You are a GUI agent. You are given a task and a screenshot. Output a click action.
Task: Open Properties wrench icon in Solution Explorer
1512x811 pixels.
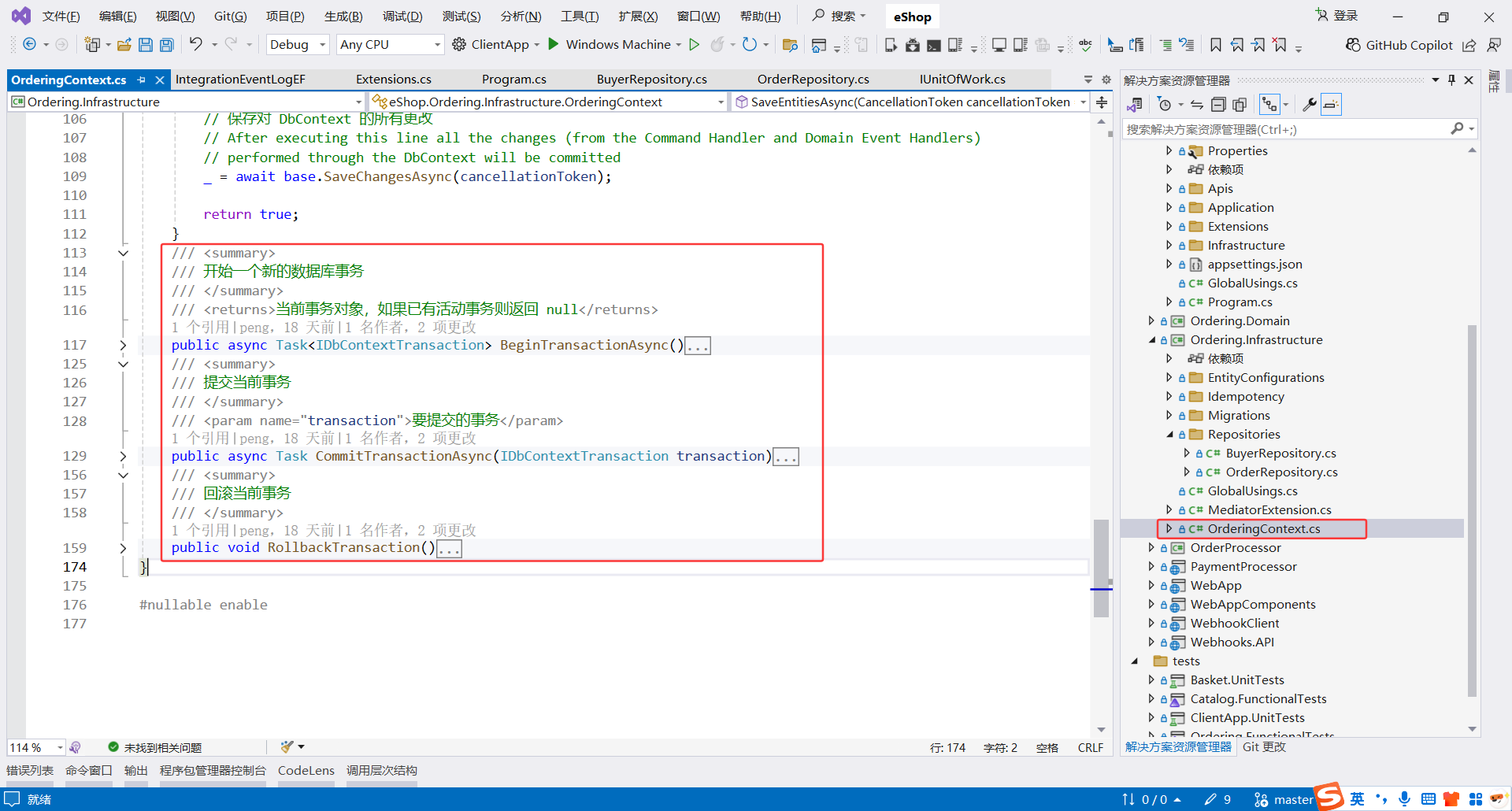tap(1310, 104)
